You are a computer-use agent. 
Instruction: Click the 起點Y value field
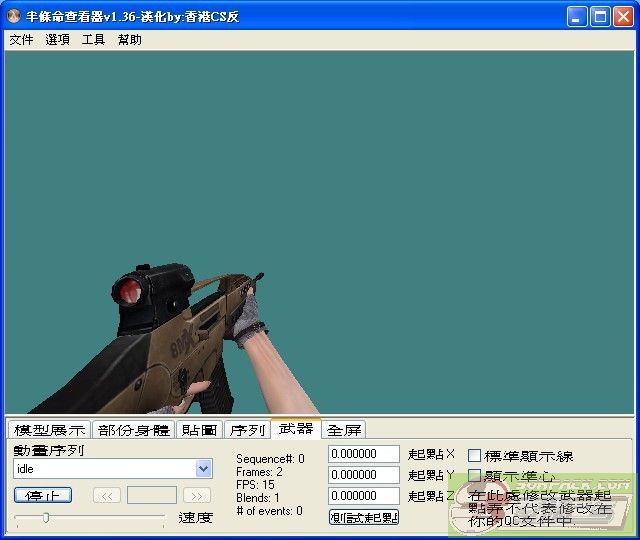(364, 475)
